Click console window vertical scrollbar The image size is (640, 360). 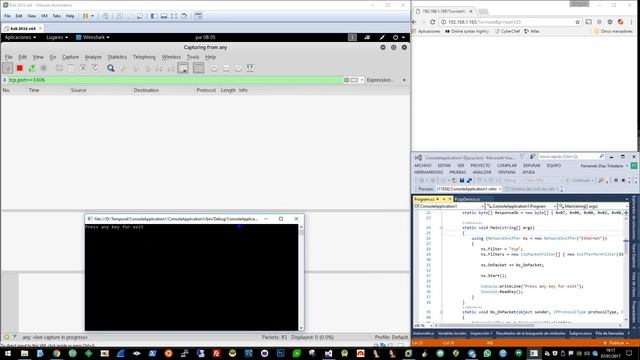coord(301,277)
